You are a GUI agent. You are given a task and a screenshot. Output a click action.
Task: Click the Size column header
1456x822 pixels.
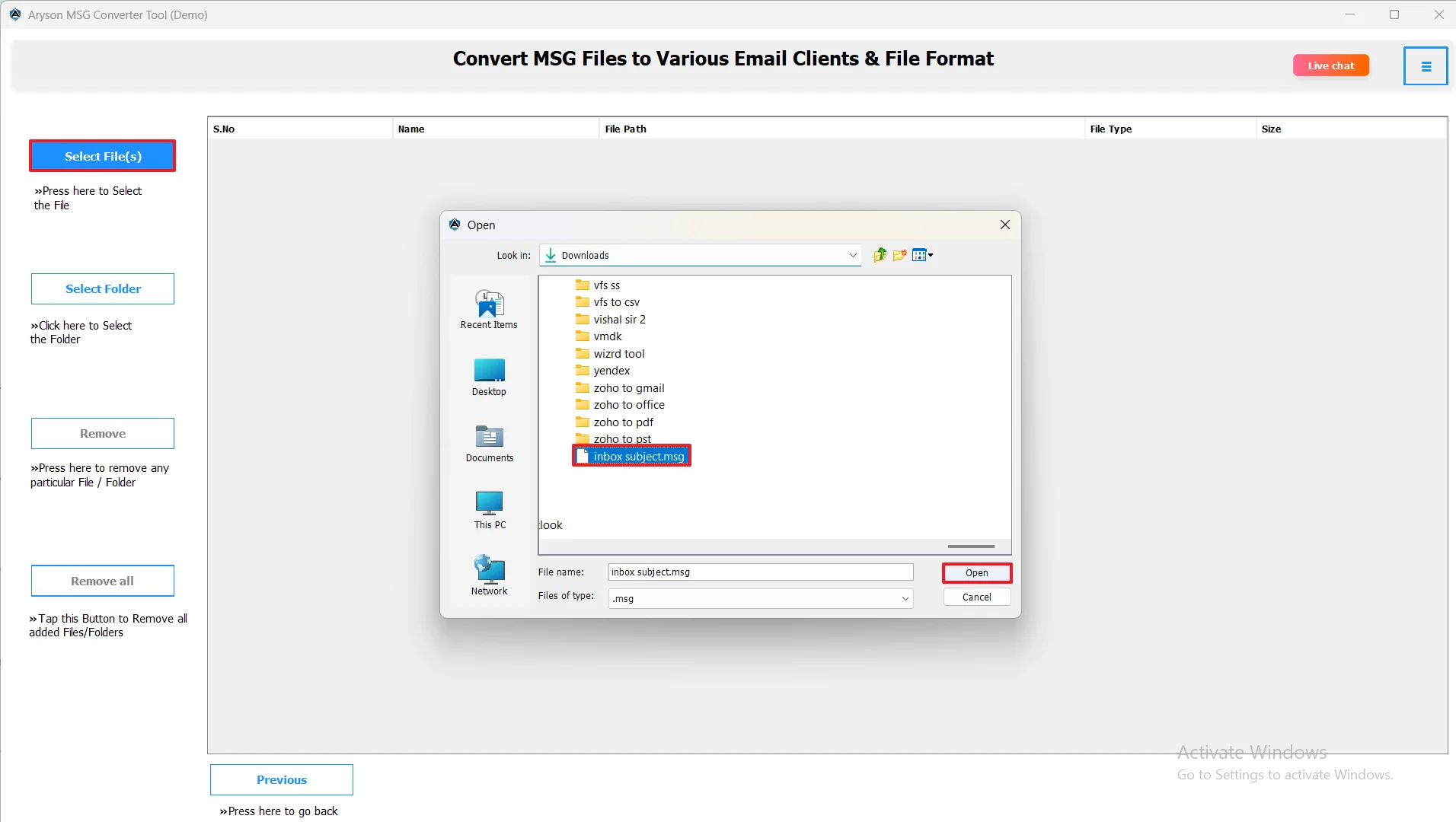1352,129
